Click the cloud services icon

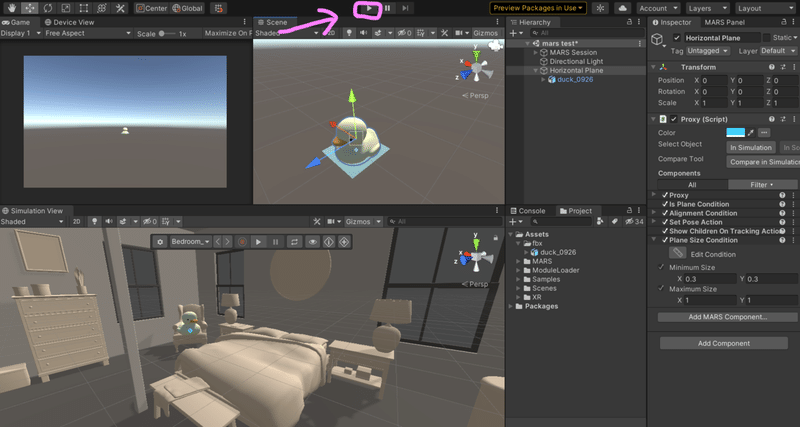tap(622, 8)
